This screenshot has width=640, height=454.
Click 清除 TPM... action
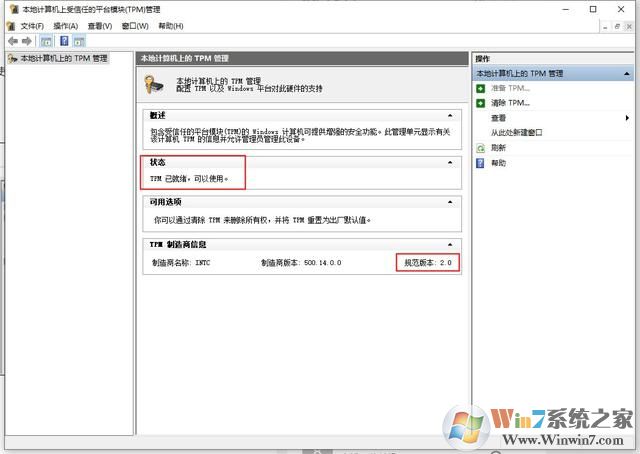tap(510, 103)
